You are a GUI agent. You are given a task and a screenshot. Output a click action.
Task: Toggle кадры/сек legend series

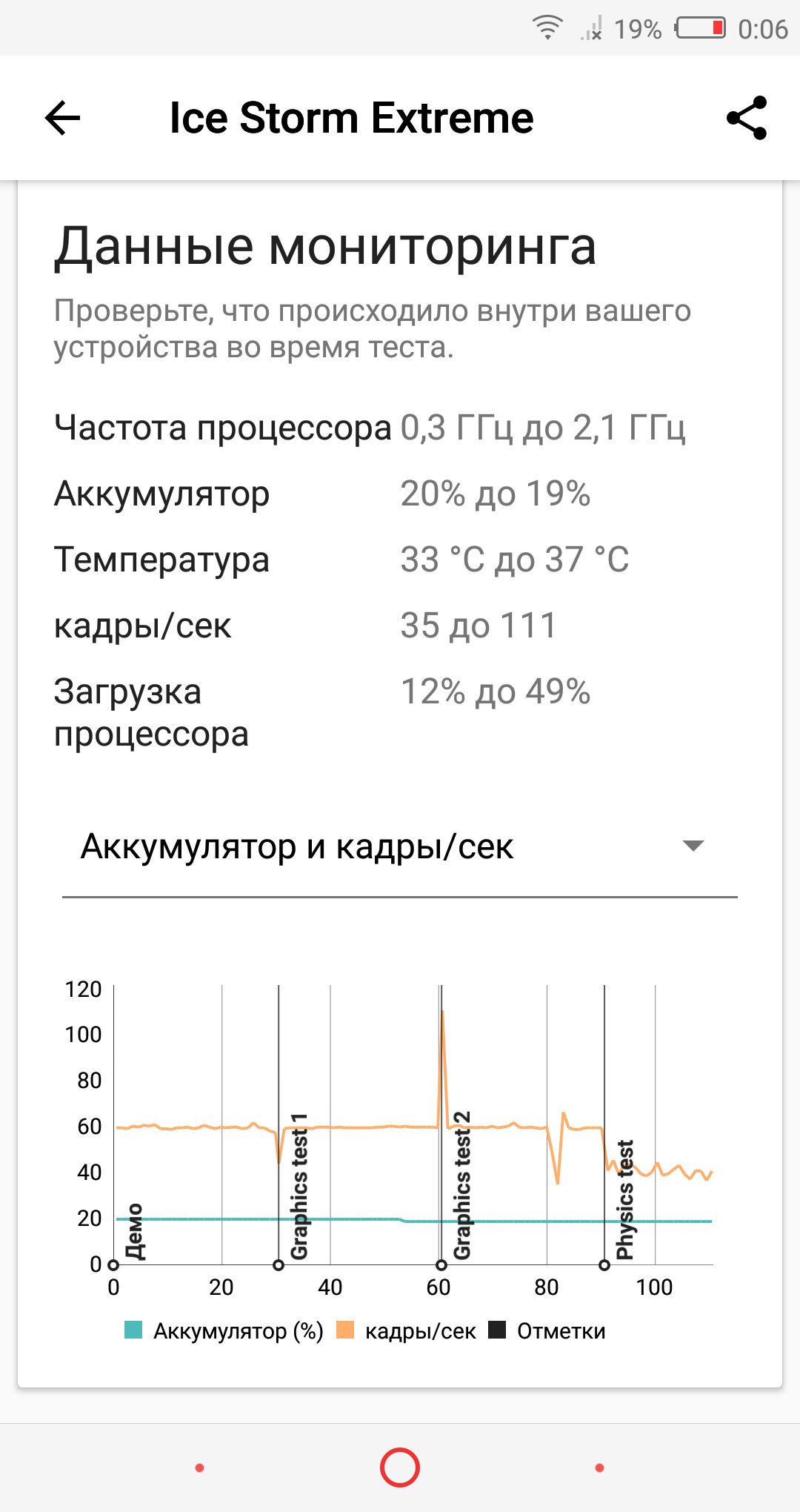click(x=406, y=1331)
